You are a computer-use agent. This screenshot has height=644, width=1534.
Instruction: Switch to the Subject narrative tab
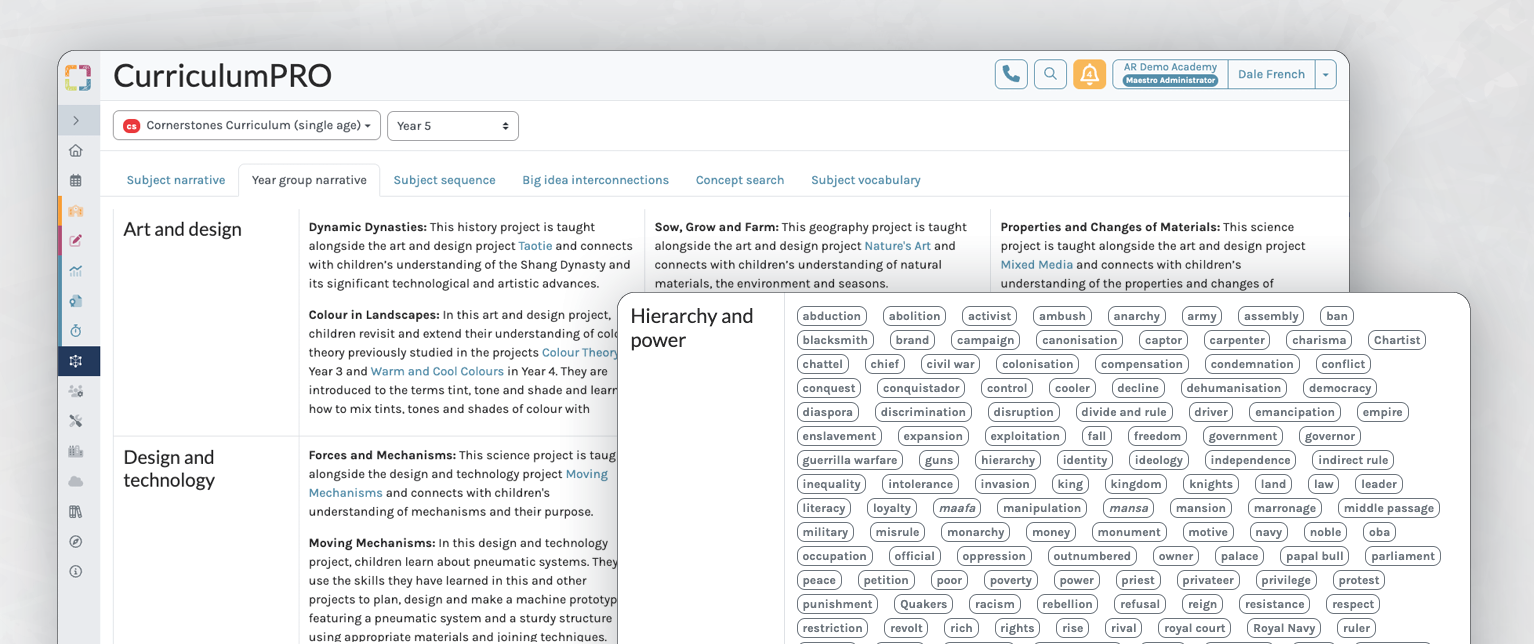click(176, 180)
